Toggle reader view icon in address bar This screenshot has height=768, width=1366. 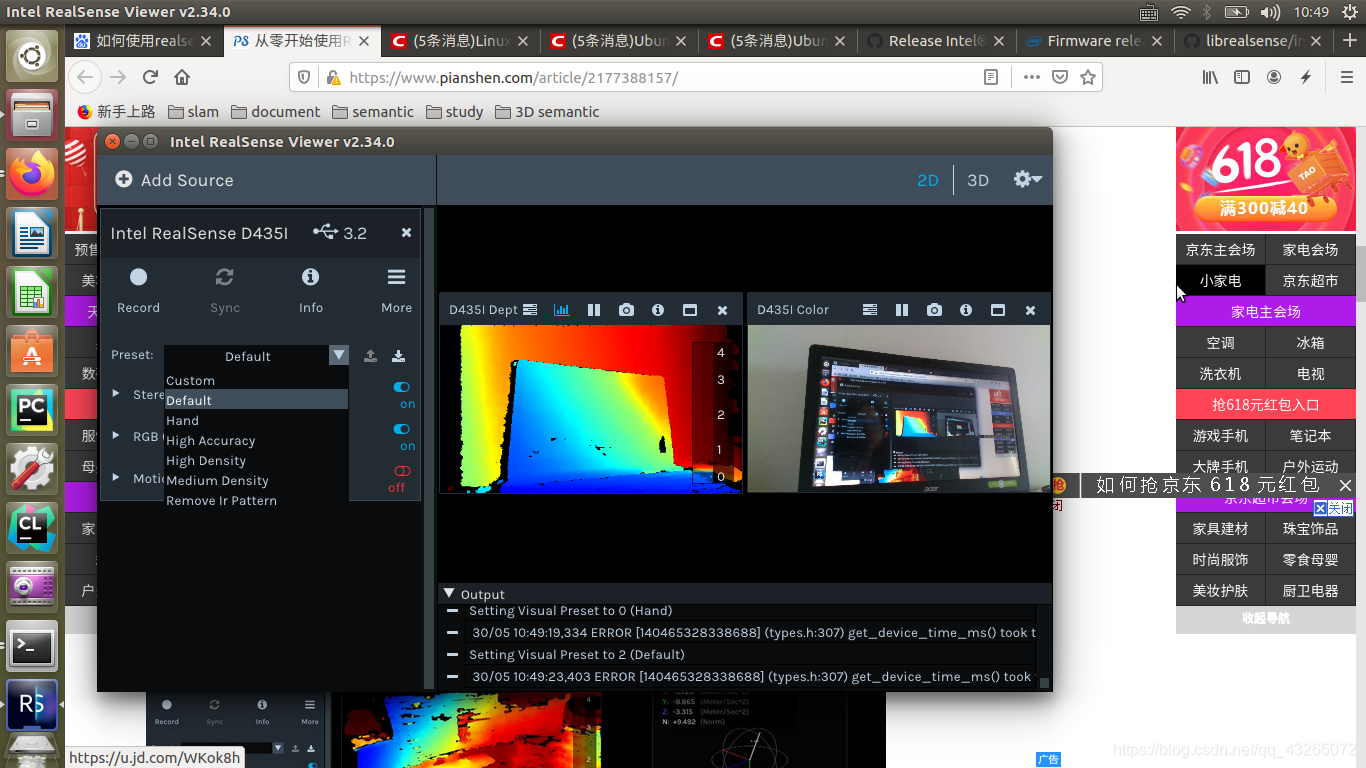point(991,77)
